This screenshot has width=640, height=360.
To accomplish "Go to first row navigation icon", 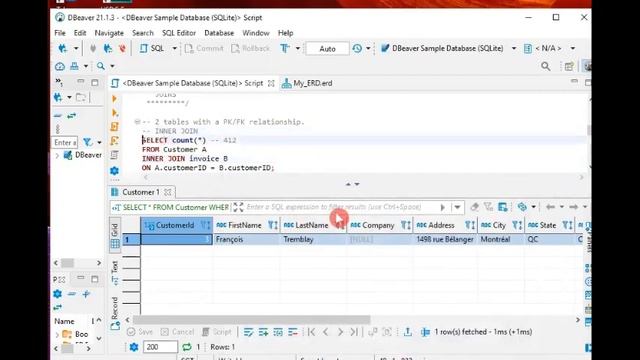I will (311, 332).
